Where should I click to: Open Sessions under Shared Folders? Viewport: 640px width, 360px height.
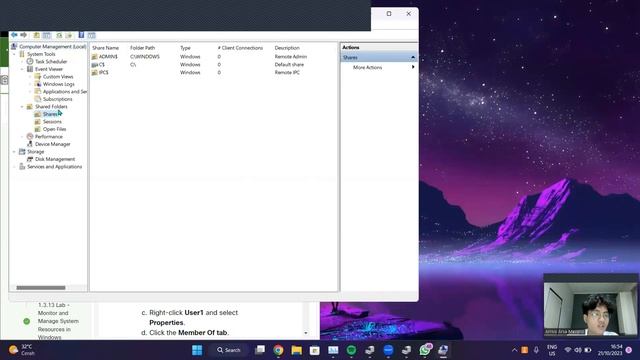[52, 122]
